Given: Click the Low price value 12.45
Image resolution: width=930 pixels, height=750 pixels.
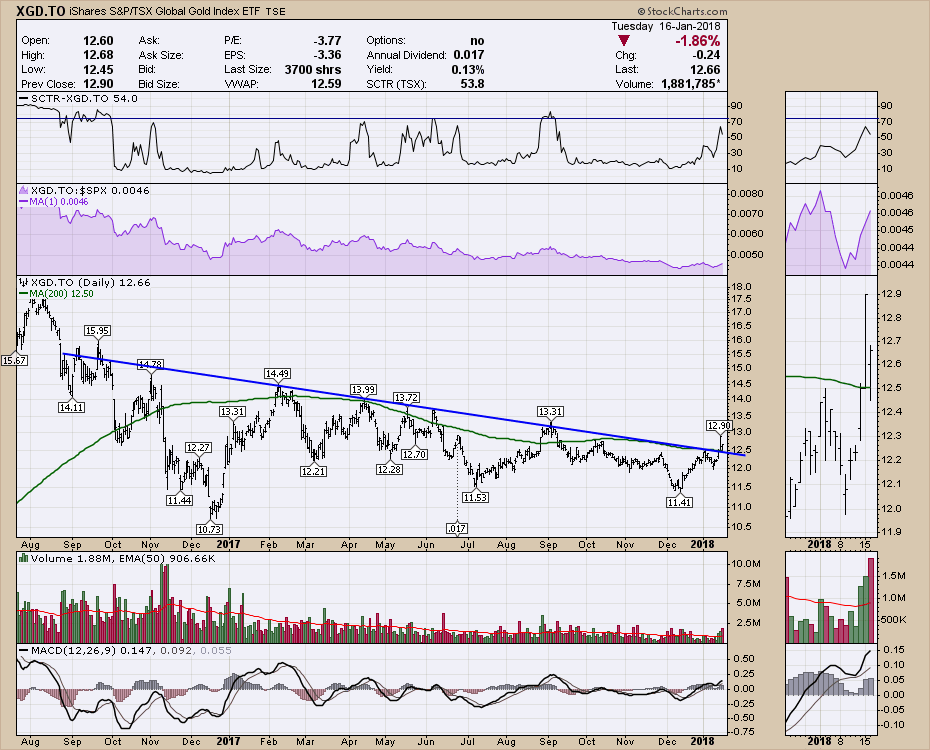Looking at the screenshot, I should pyautogui.click(x=98, y=69).
